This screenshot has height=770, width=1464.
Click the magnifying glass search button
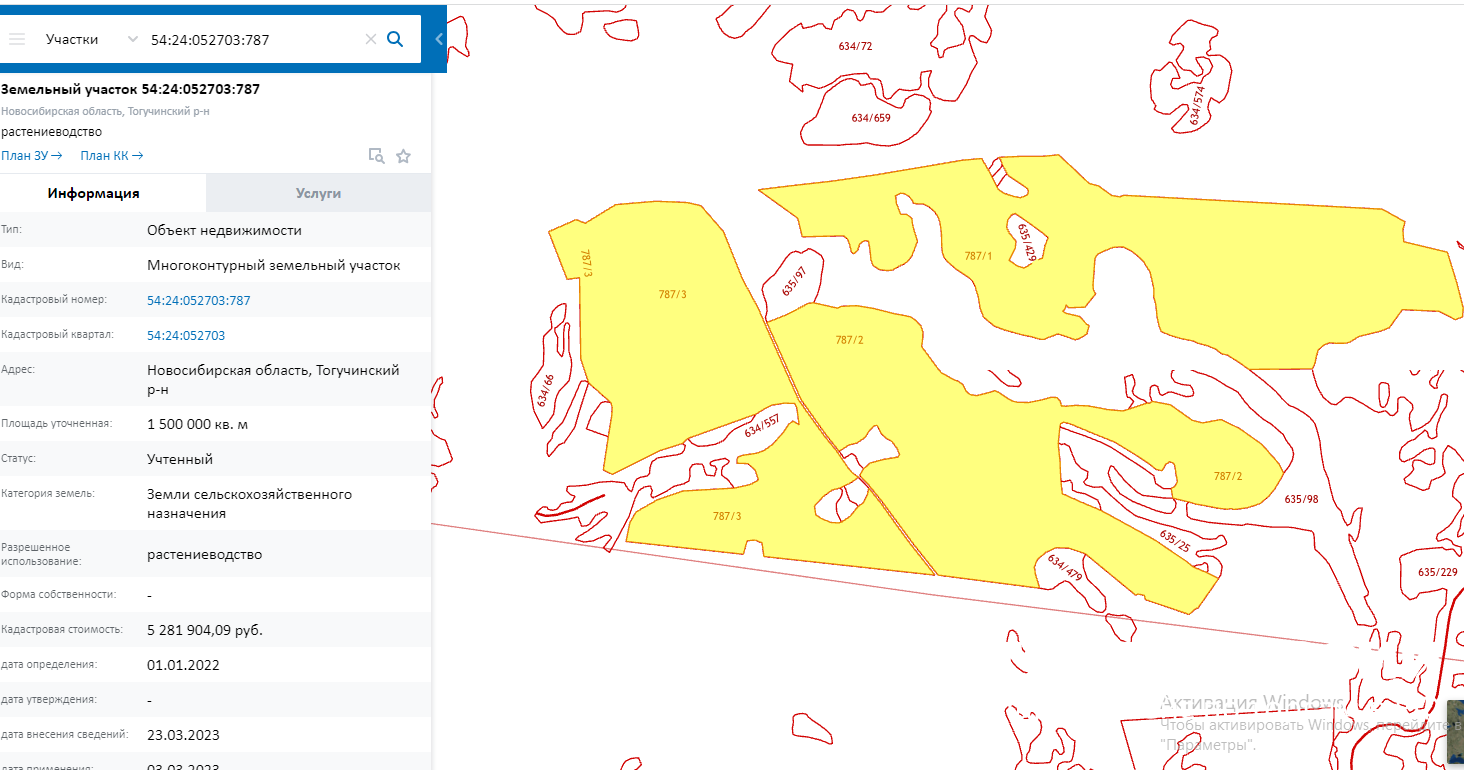(395, 39)
